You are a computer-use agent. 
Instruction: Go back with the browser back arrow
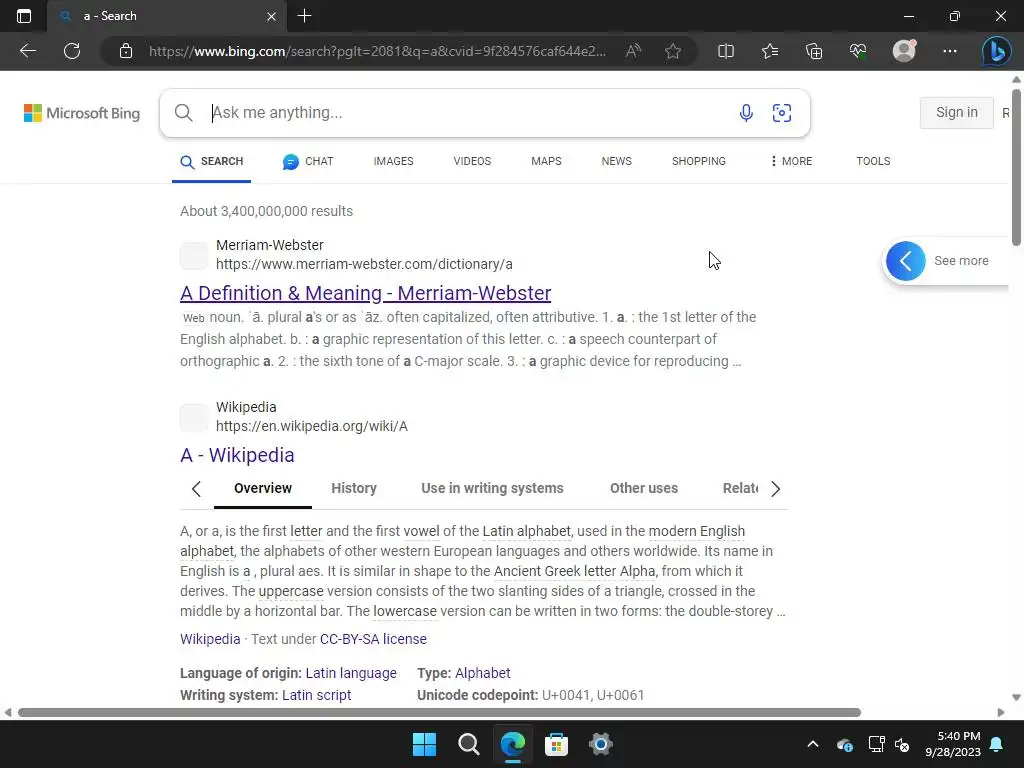27,51
